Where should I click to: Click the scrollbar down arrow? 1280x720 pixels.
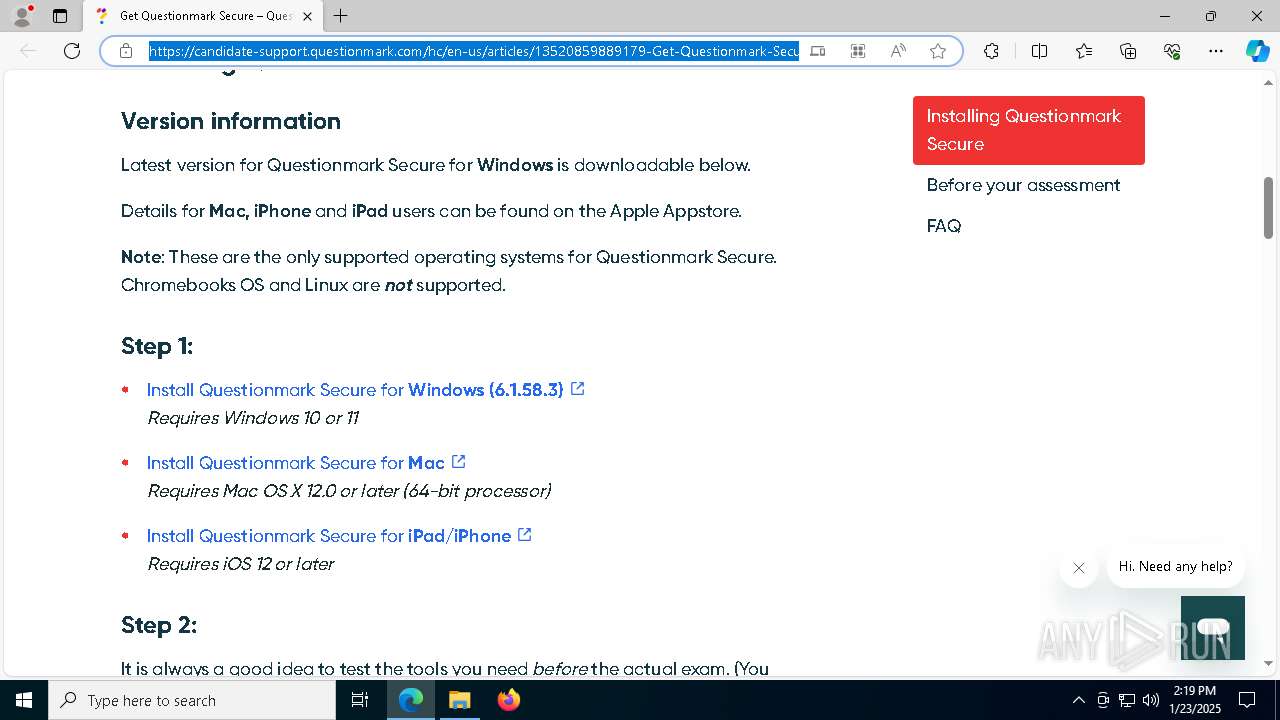pos(1268,663)
